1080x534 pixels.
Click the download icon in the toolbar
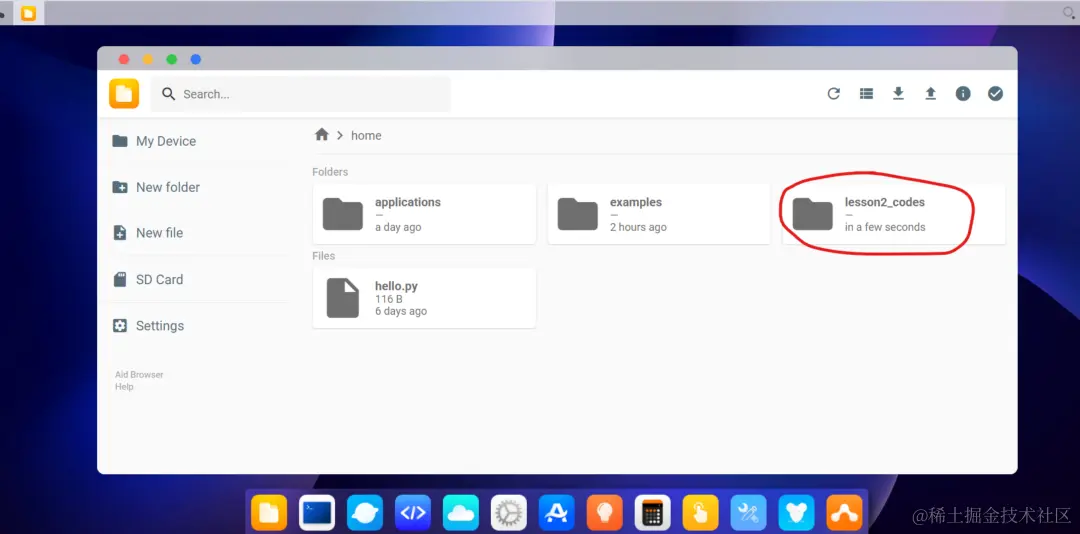(x=898, y=94)
